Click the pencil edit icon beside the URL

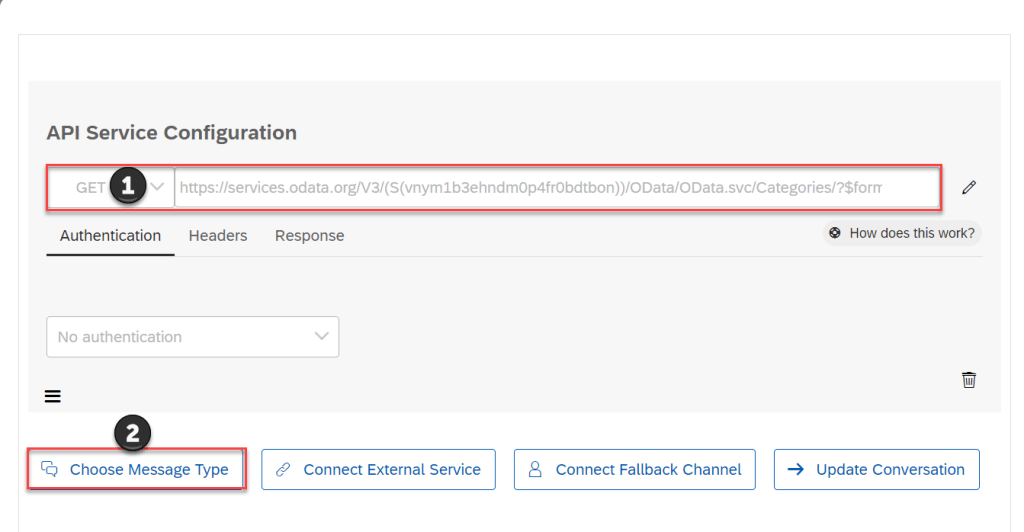[x=968, y=187]
